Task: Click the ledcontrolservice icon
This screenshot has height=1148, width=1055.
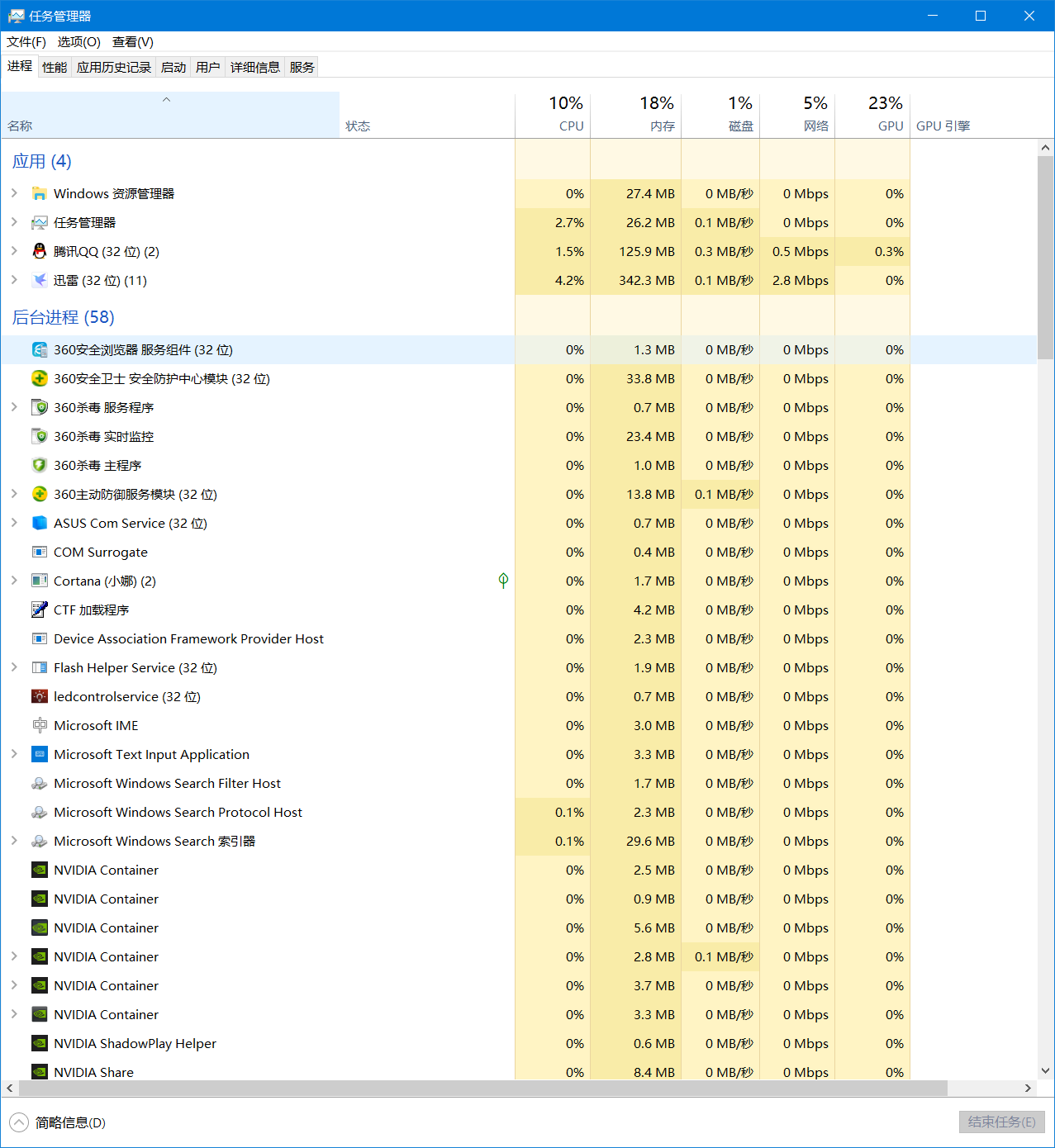Action: (39, 697)
